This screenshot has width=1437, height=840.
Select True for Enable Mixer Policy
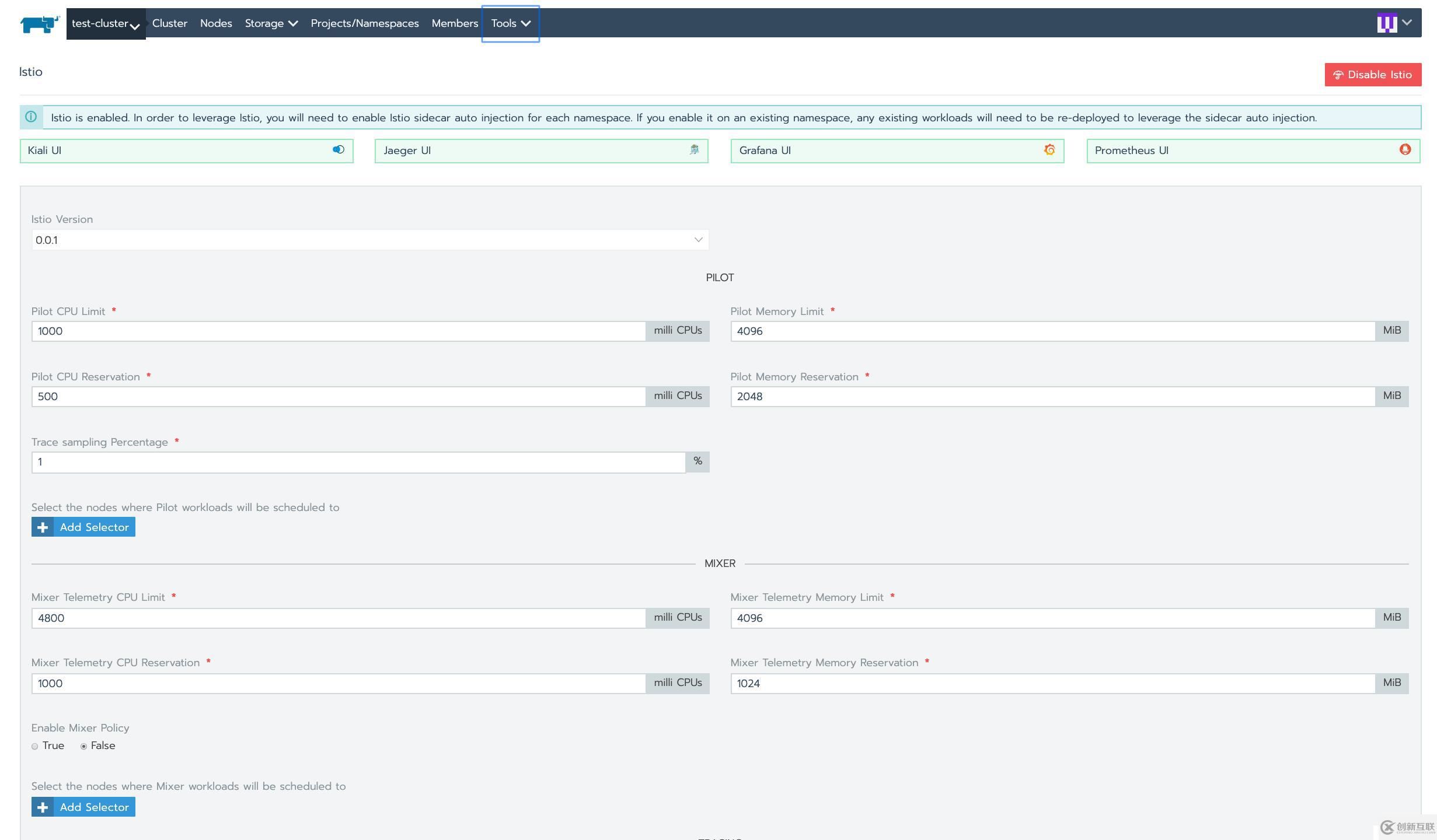click(35, 746)
